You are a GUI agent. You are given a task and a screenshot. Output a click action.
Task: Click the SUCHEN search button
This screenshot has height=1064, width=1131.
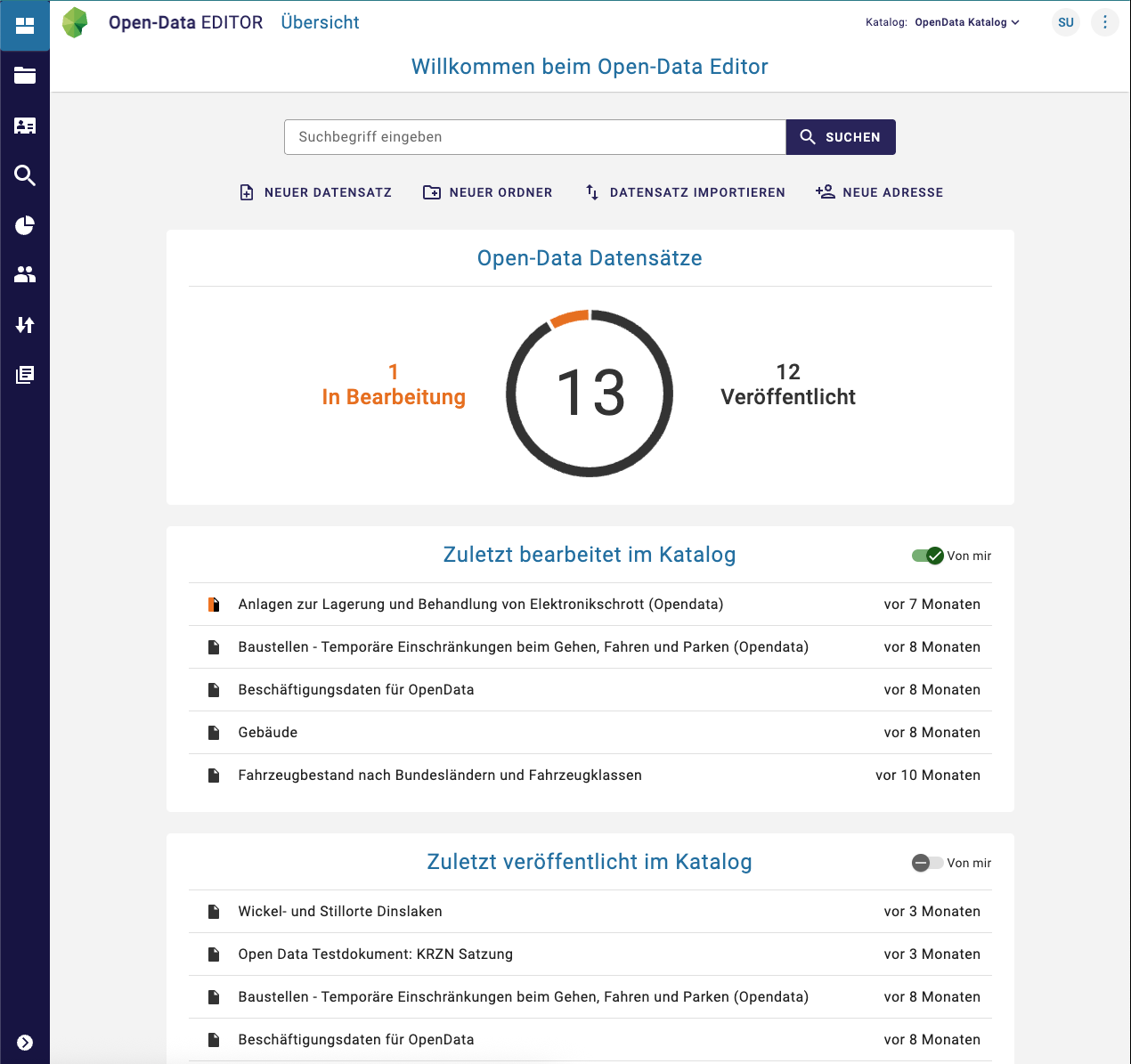tap(841, 137)
